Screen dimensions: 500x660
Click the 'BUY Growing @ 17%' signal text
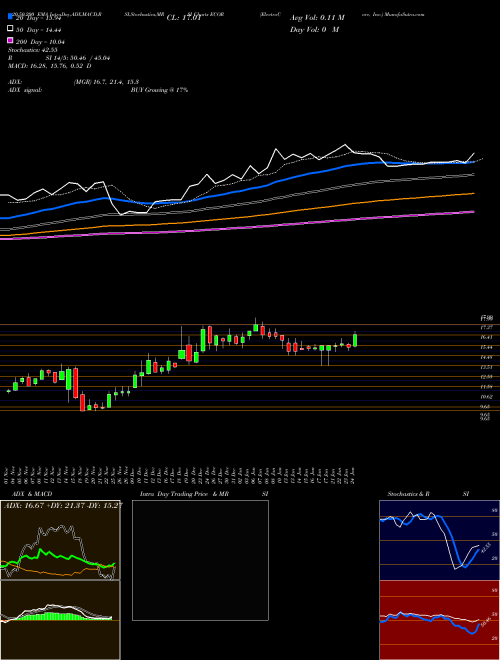(159, 90)
